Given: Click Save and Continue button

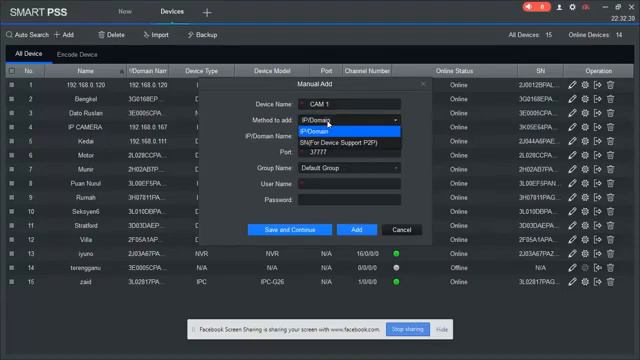Looking at the screenshot, I should coord(290,230).
